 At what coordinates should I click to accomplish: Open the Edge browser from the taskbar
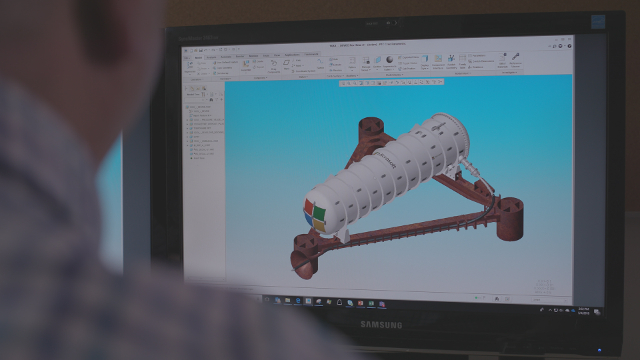(x=298, y=301)
